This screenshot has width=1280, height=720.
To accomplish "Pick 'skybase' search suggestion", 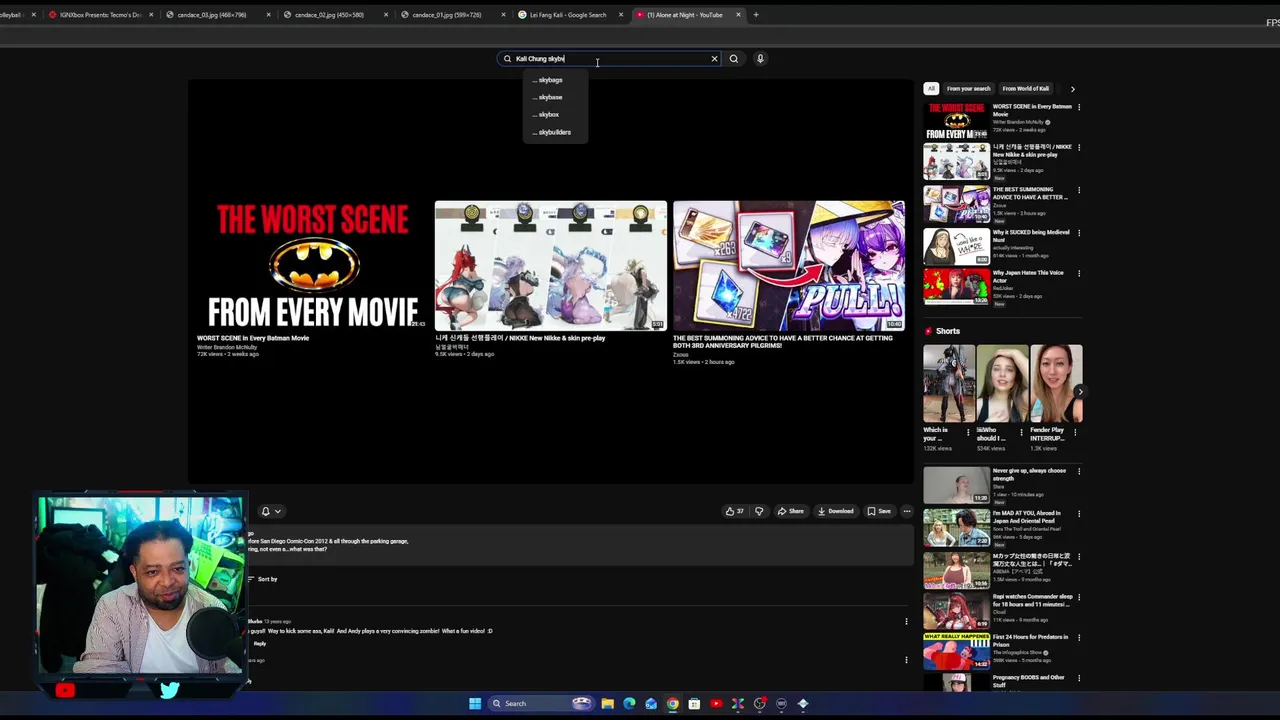I will [555, 97].
